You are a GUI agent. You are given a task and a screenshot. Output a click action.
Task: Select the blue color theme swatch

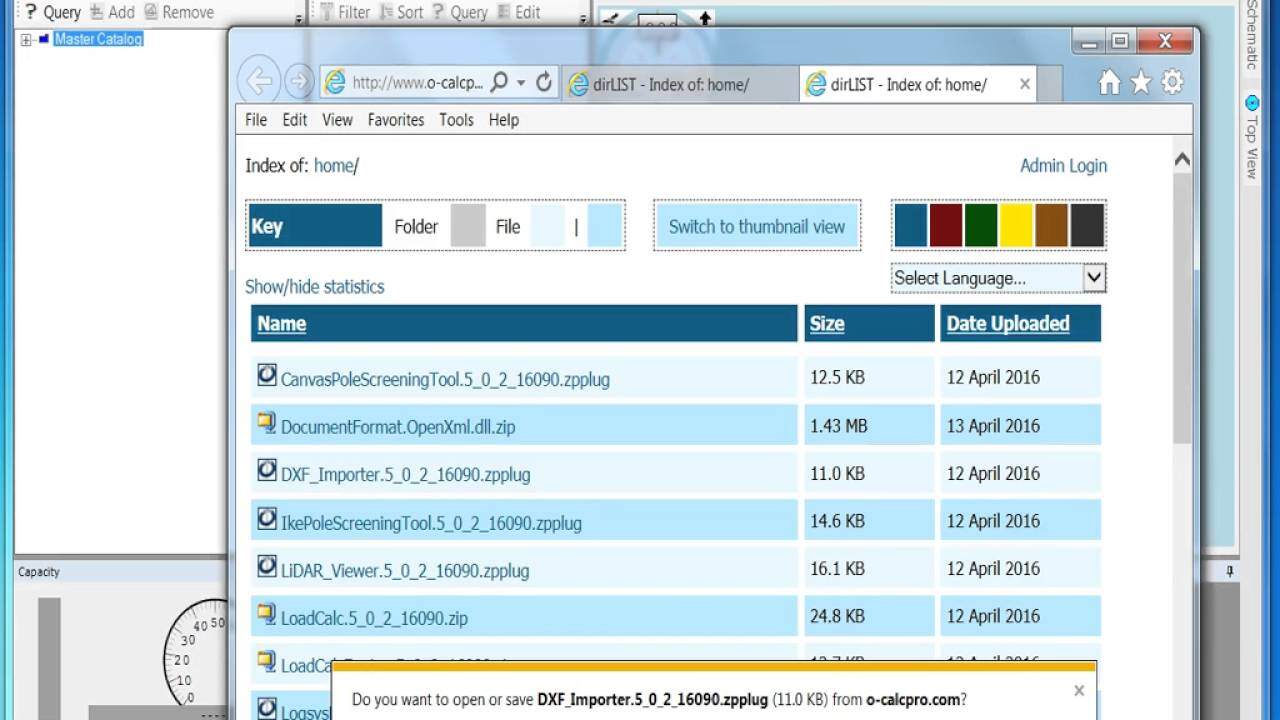pos(910,225)
